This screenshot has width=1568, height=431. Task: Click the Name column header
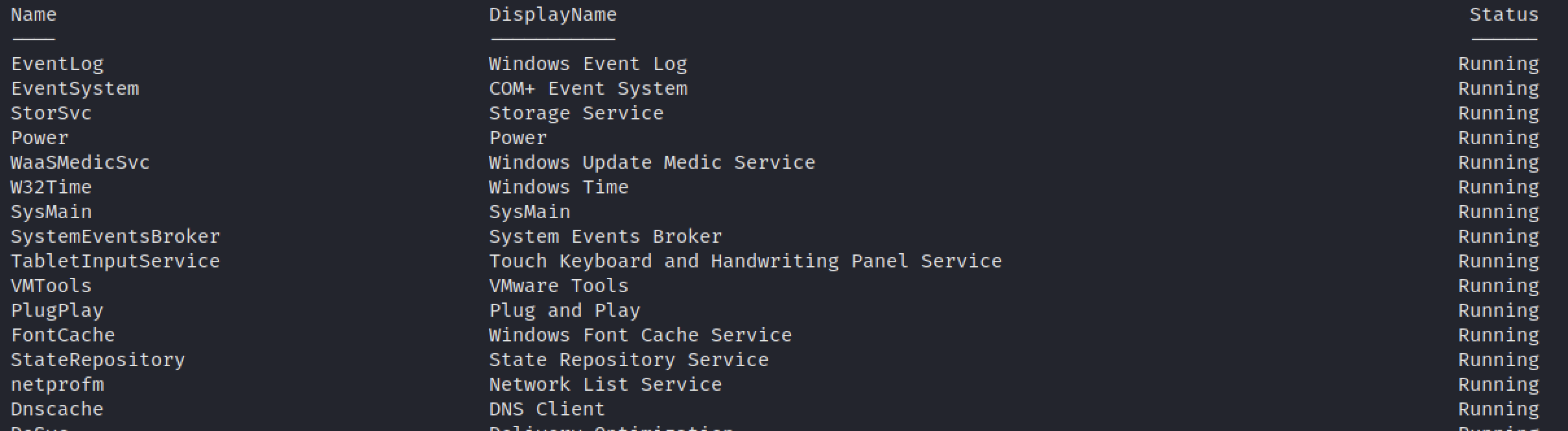click(34, 15)
